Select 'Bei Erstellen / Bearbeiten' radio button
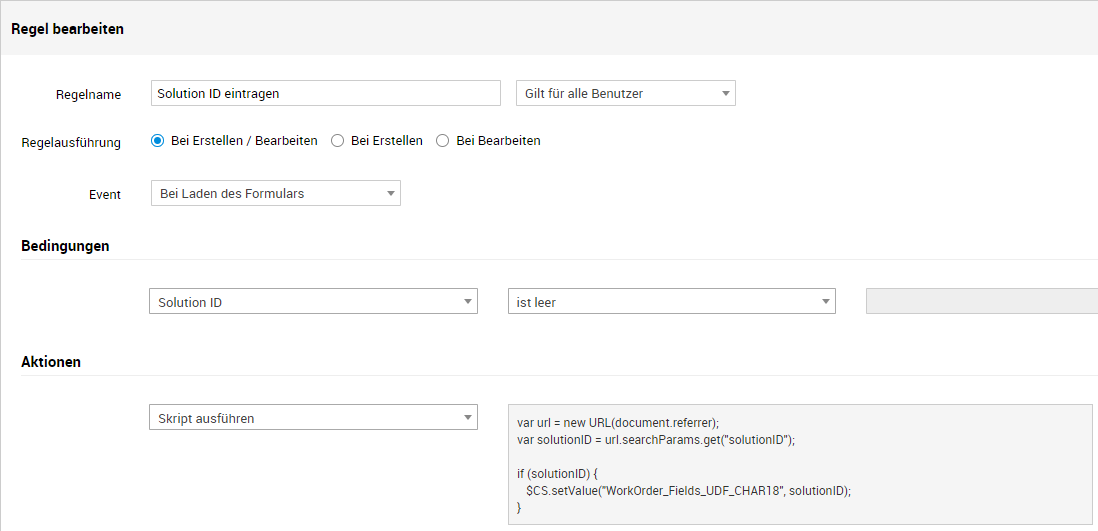This screenshot has height=531, width=1098. coord(158,141)
